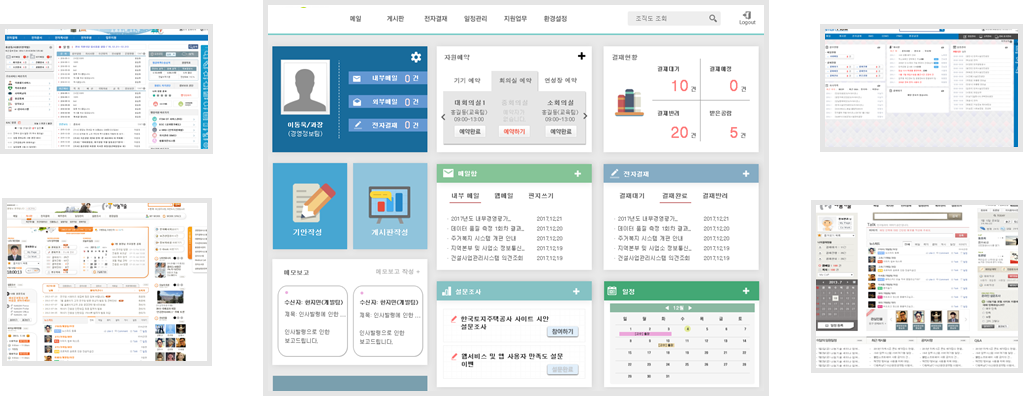This screenshot has height=396, width=1023.
Task: Open the 내부메일 0건 counter row
Action: 388,79
